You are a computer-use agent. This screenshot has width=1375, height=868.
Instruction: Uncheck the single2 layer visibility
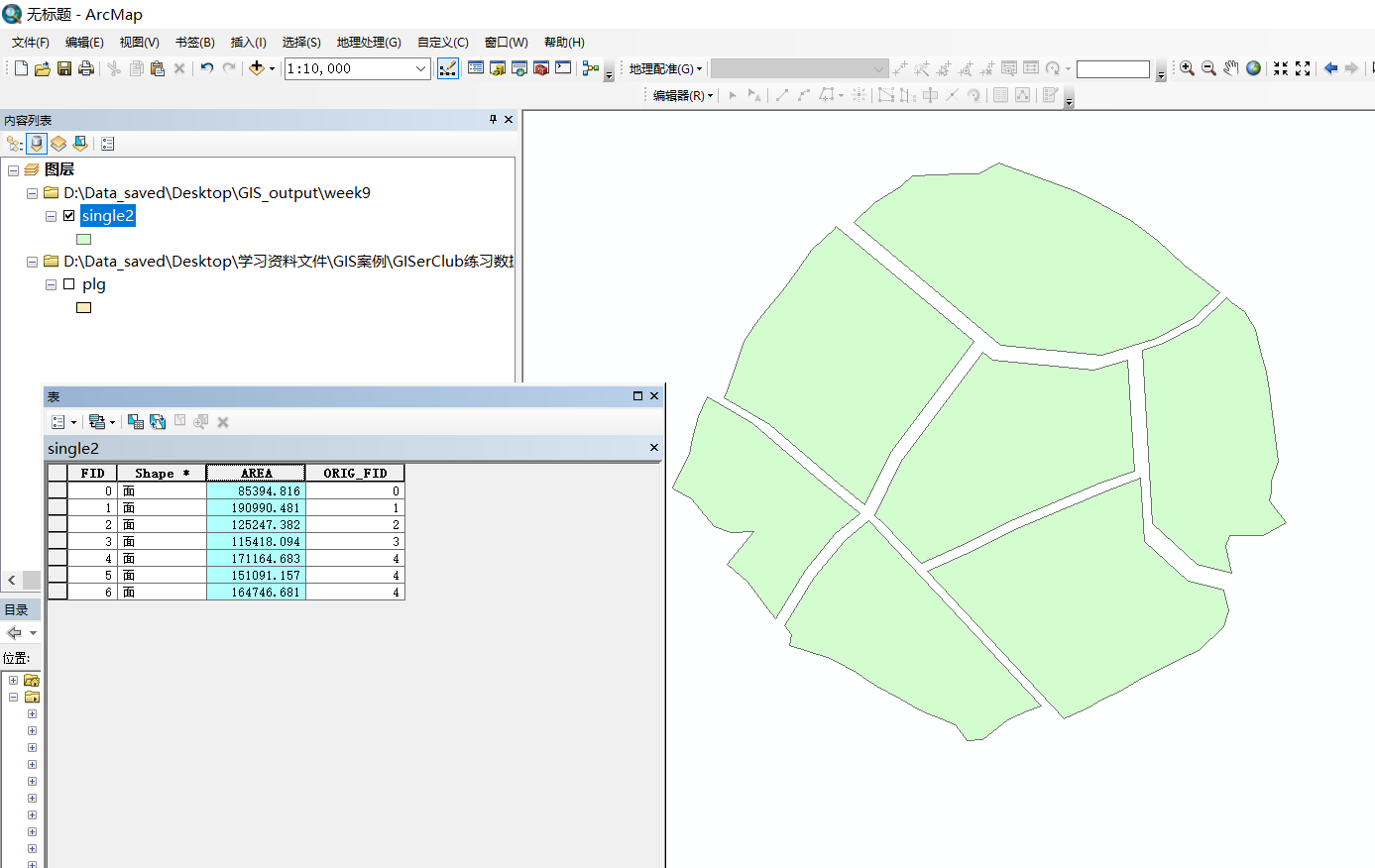click(x=68, y=215)
